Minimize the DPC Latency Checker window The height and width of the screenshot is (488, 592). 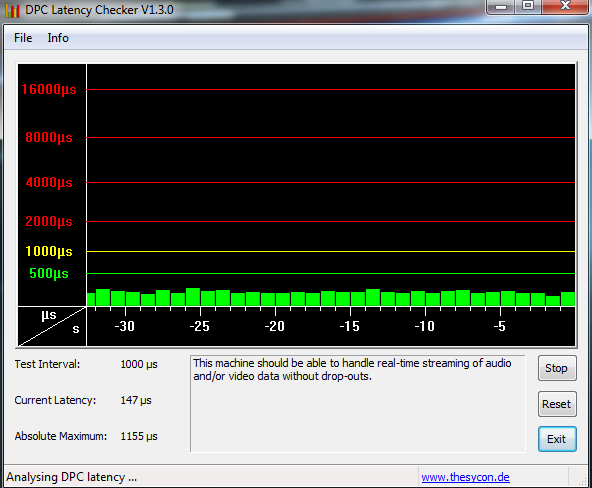tap(501, 6)
